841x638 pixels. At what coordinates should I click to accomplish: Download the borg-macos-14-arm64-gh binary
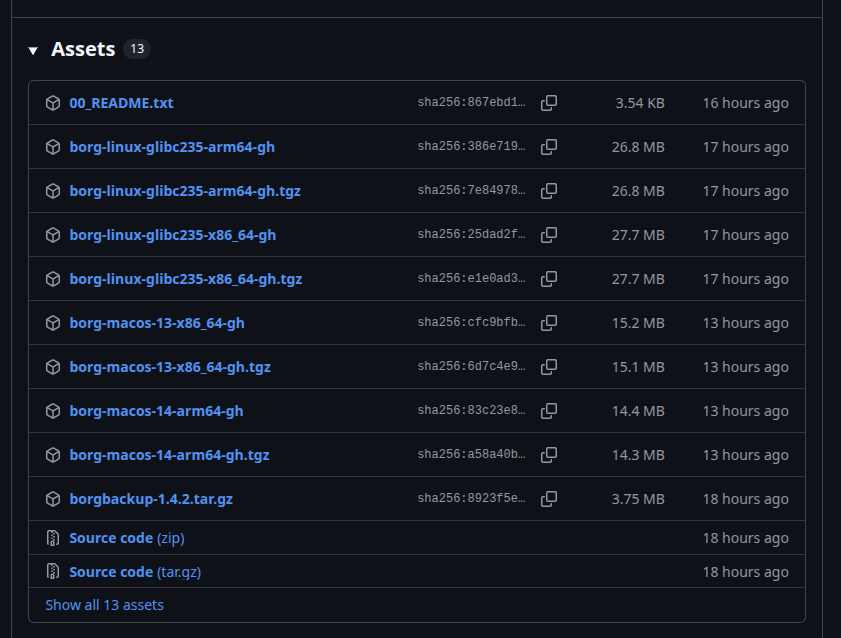point(156,411)
